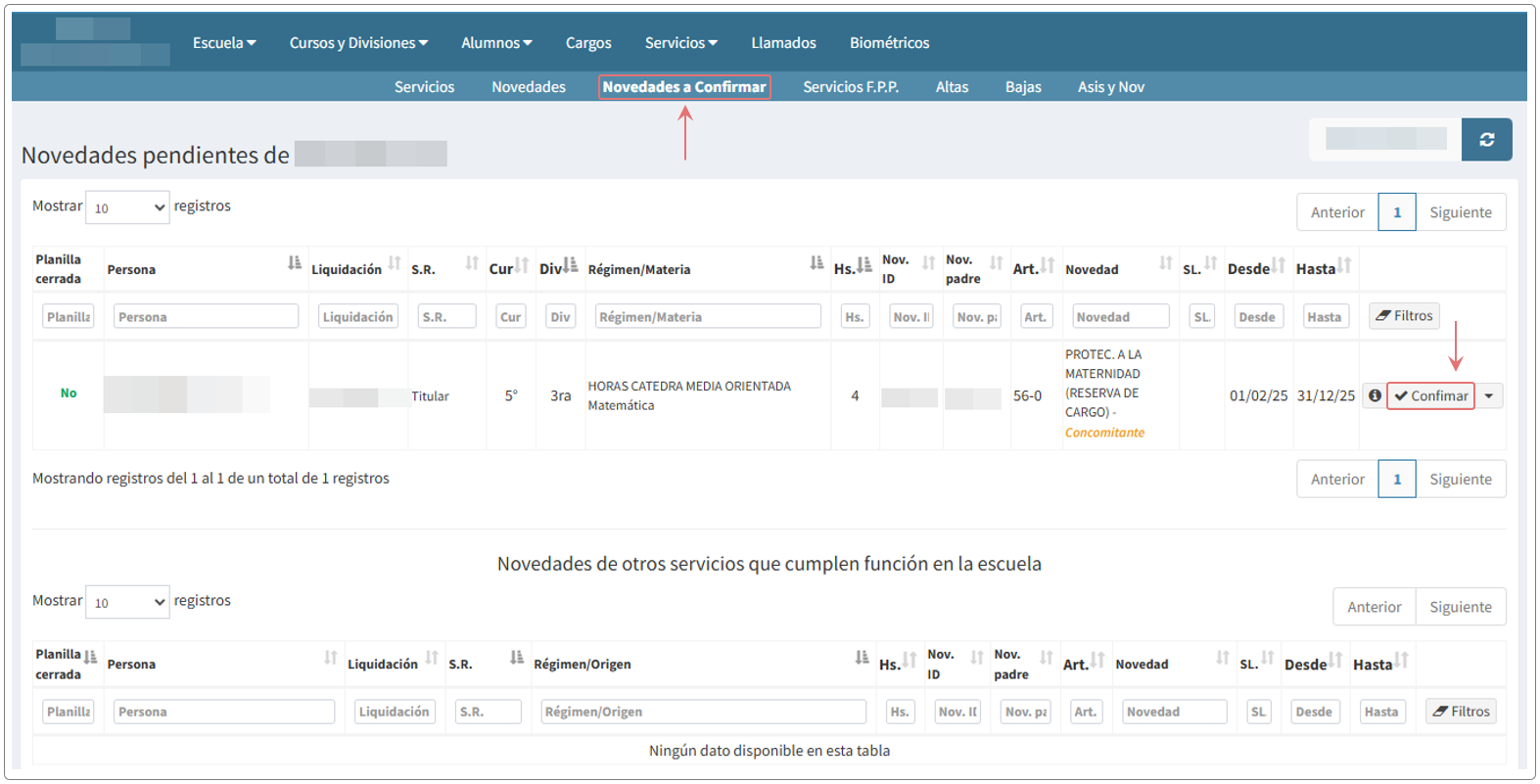Click top Siguiente pagination button

pos(1460,212)
